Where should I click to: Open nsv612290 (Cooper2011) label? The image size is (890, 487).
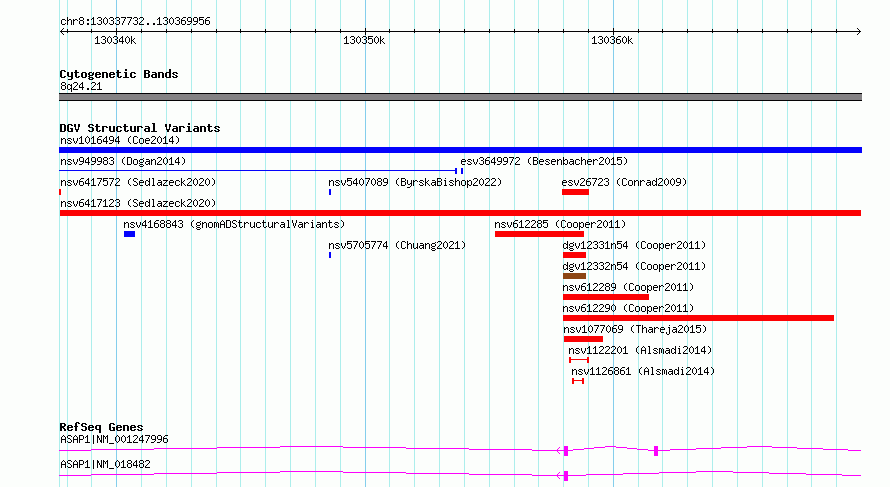coord(628,308)
